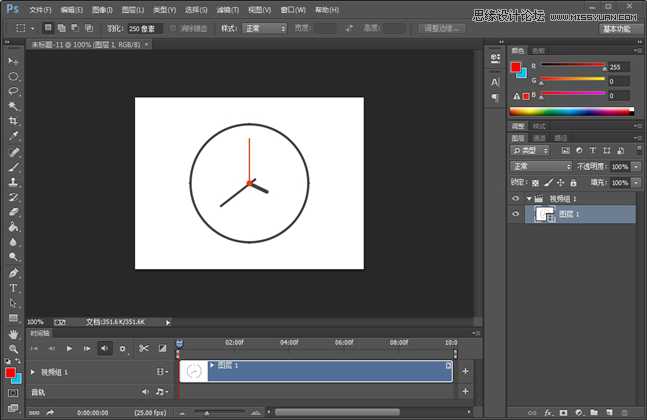The image size is (647, 420).
Task: Select the Pen tool
Action: [13, 273]
